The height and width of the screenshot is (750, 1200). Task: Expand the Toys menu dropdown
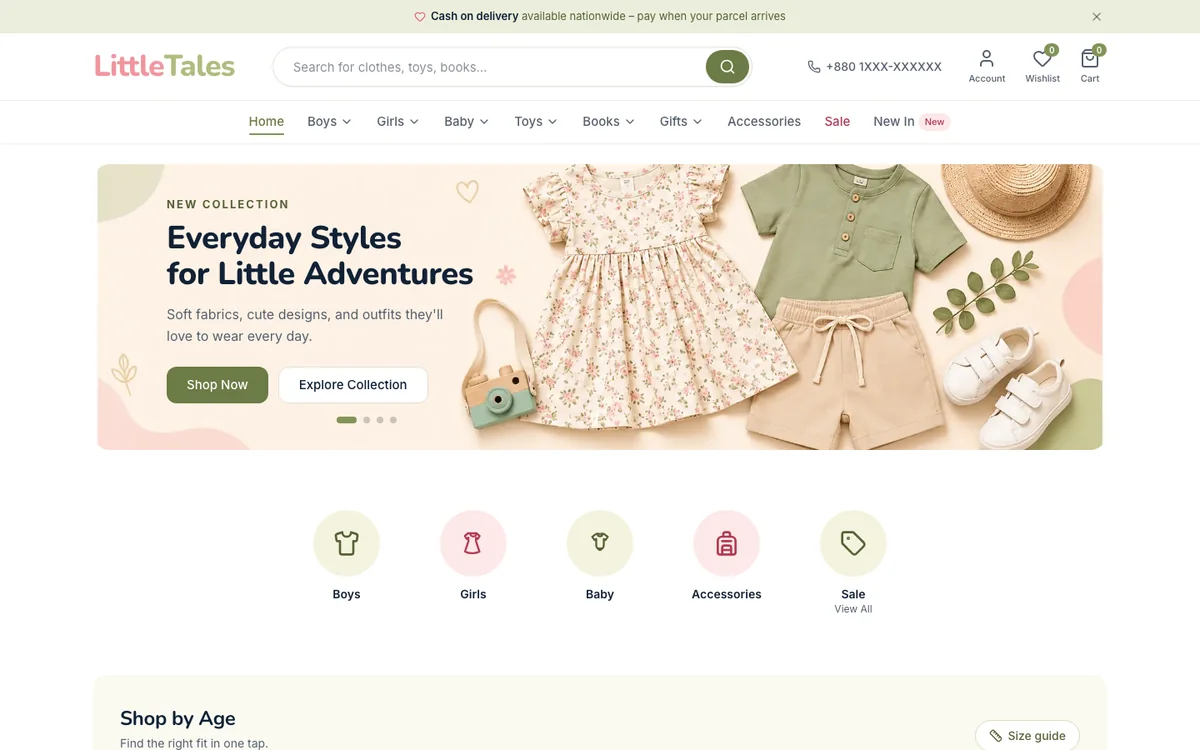tap(536, 121)
